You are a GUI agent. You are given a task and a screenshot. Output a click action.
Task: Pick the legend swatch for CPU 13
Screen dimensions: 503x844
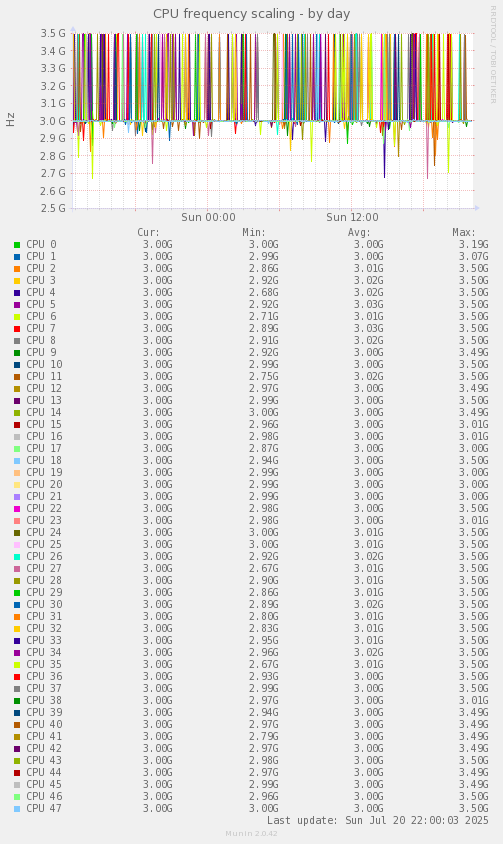pyautogui.click(x=17, y=401)
